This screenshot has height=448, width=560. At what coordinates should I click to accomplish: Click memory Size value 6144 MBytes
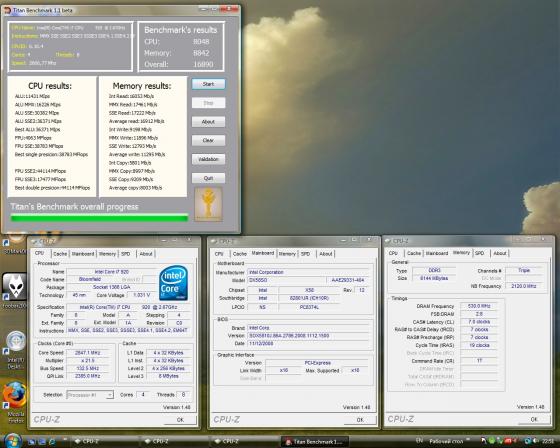point(434,278)
